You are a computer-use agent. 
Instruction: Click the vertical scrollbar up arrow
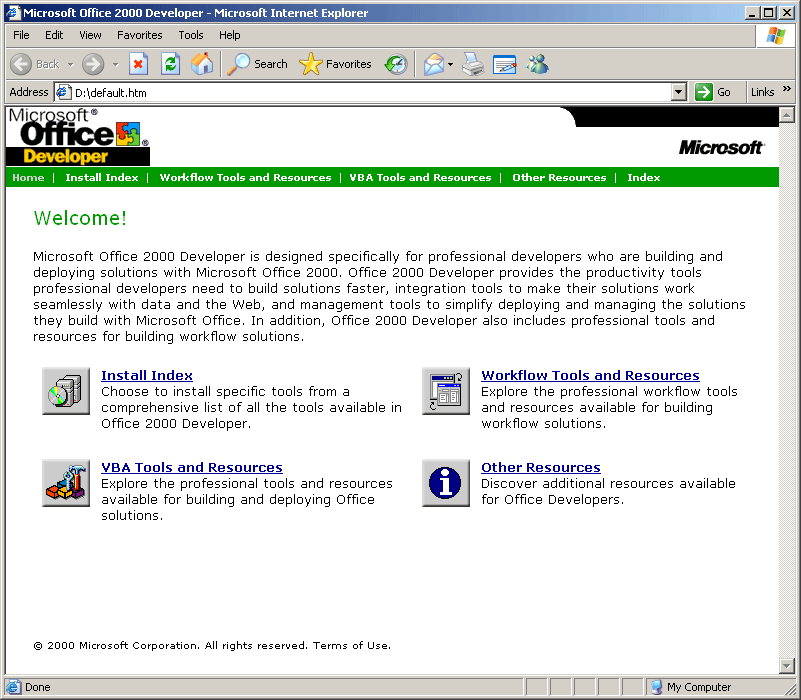point(787,115)
